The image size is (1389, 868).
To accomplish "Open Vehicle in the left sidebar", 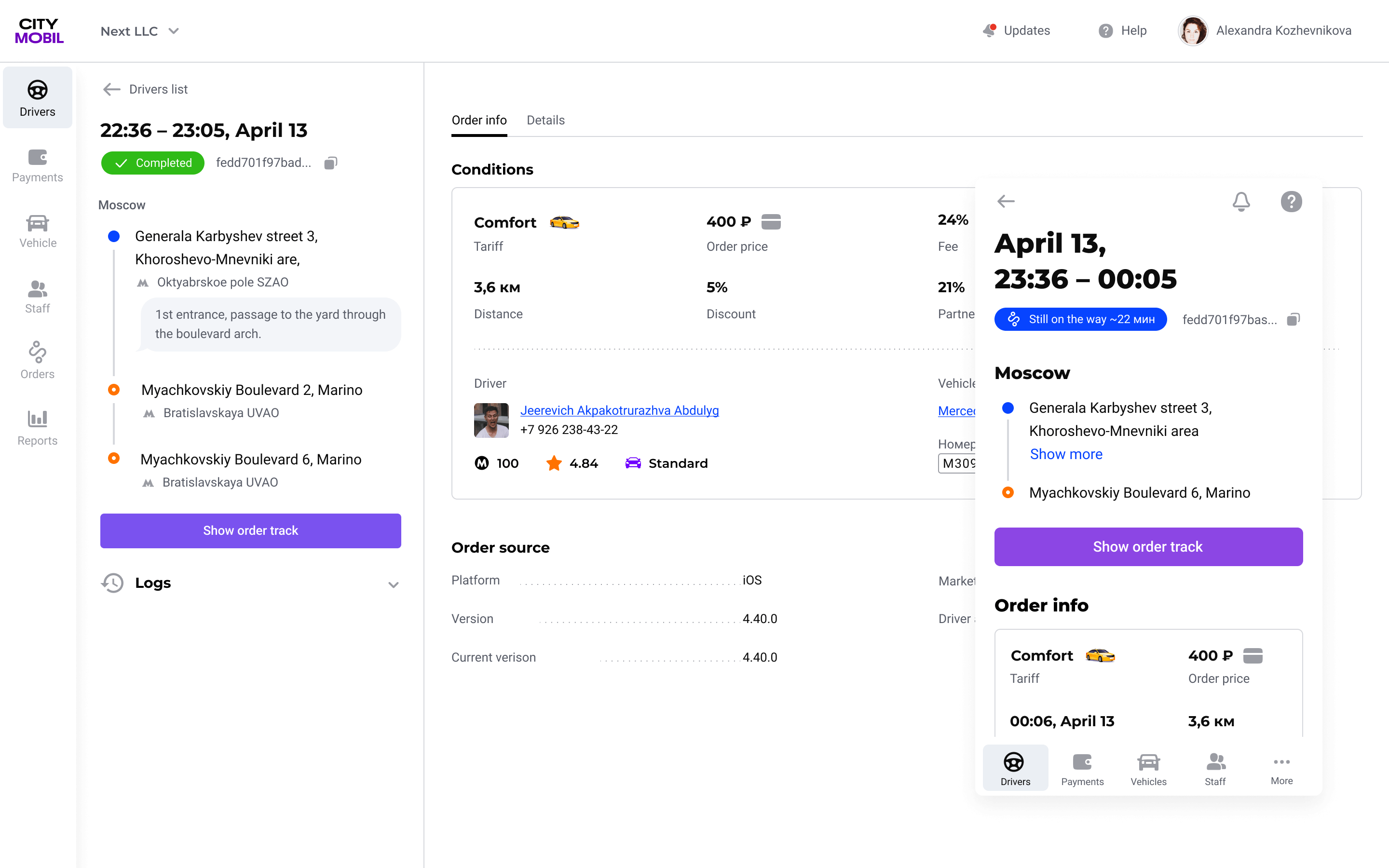I will 37,231.
